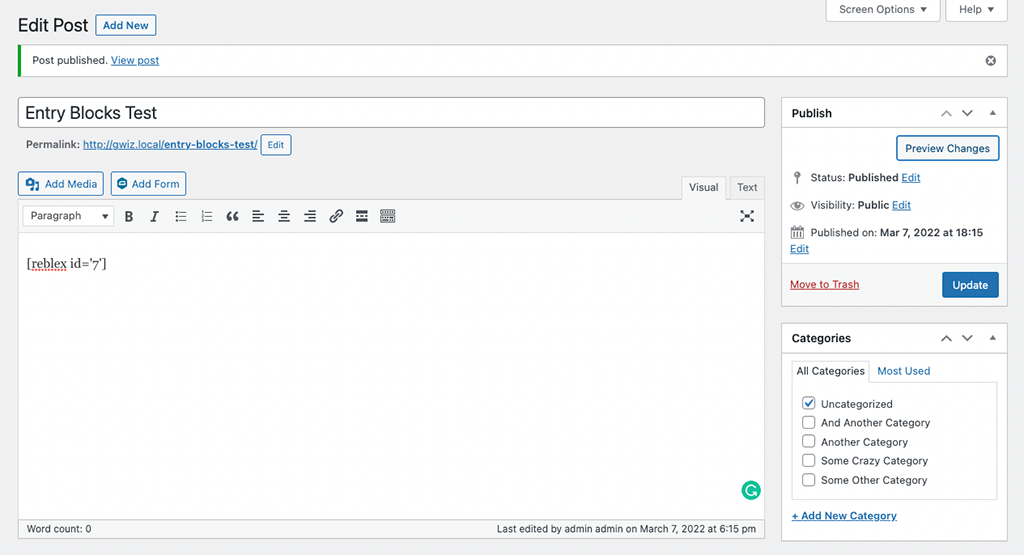Click the Add Form button

148,183
